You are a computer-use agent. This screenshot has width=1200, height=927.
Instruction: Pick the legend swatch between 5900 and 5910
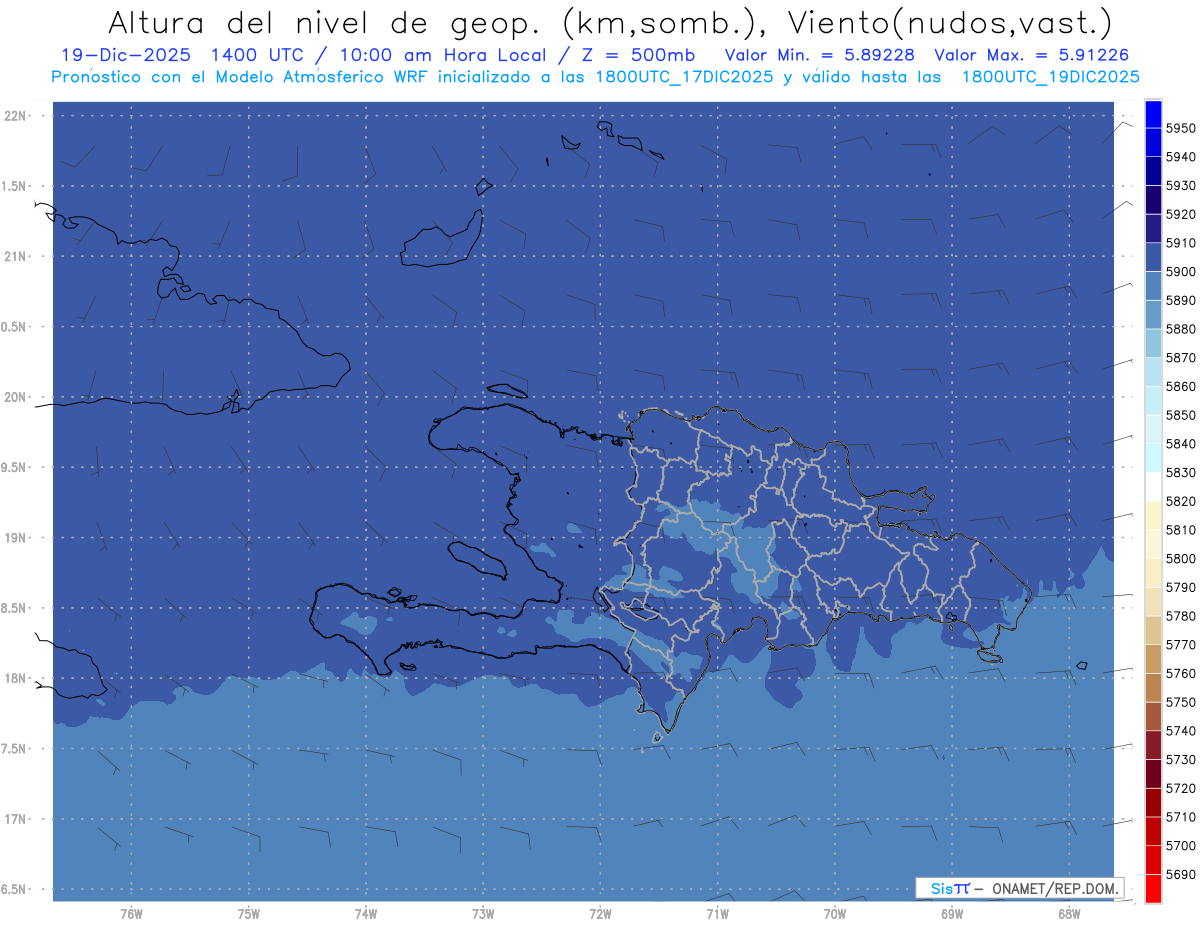(1153, 257)
